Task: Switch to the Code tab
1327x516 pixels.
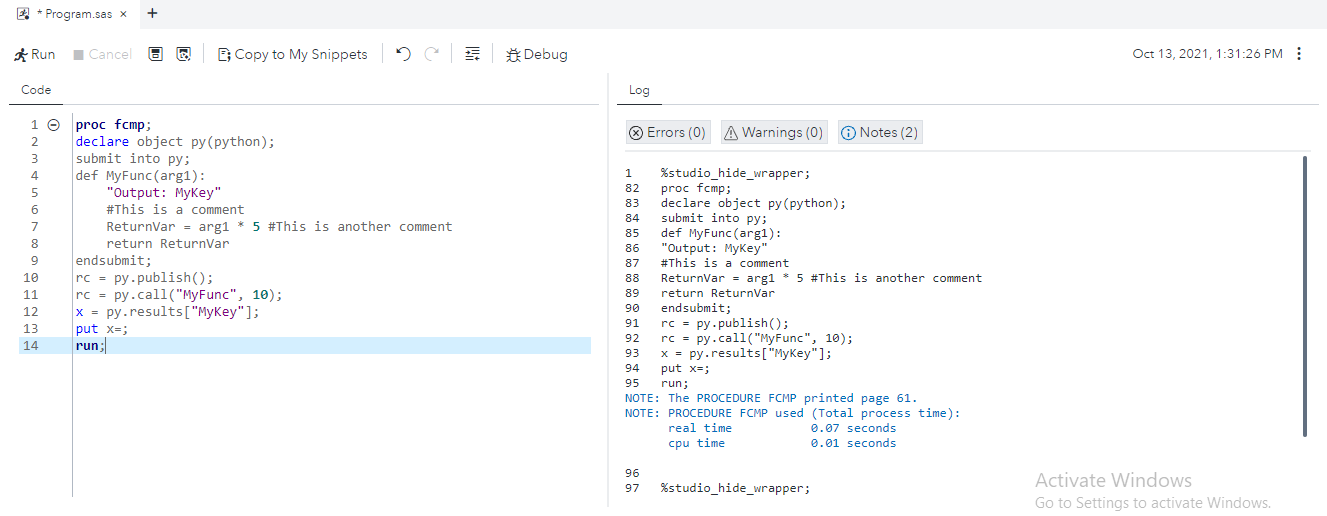Action: [36, 90]
